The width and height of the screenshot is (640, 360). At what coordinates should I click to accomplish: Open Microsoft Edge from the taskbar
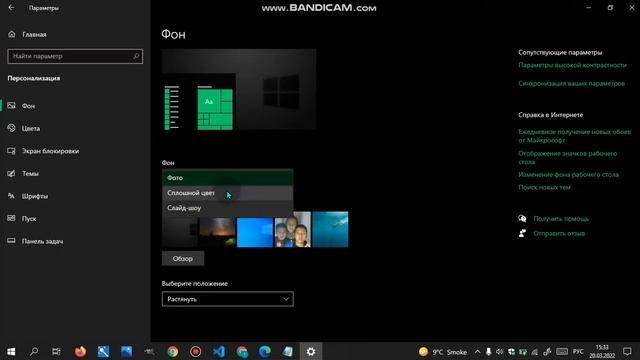point(265,351)
